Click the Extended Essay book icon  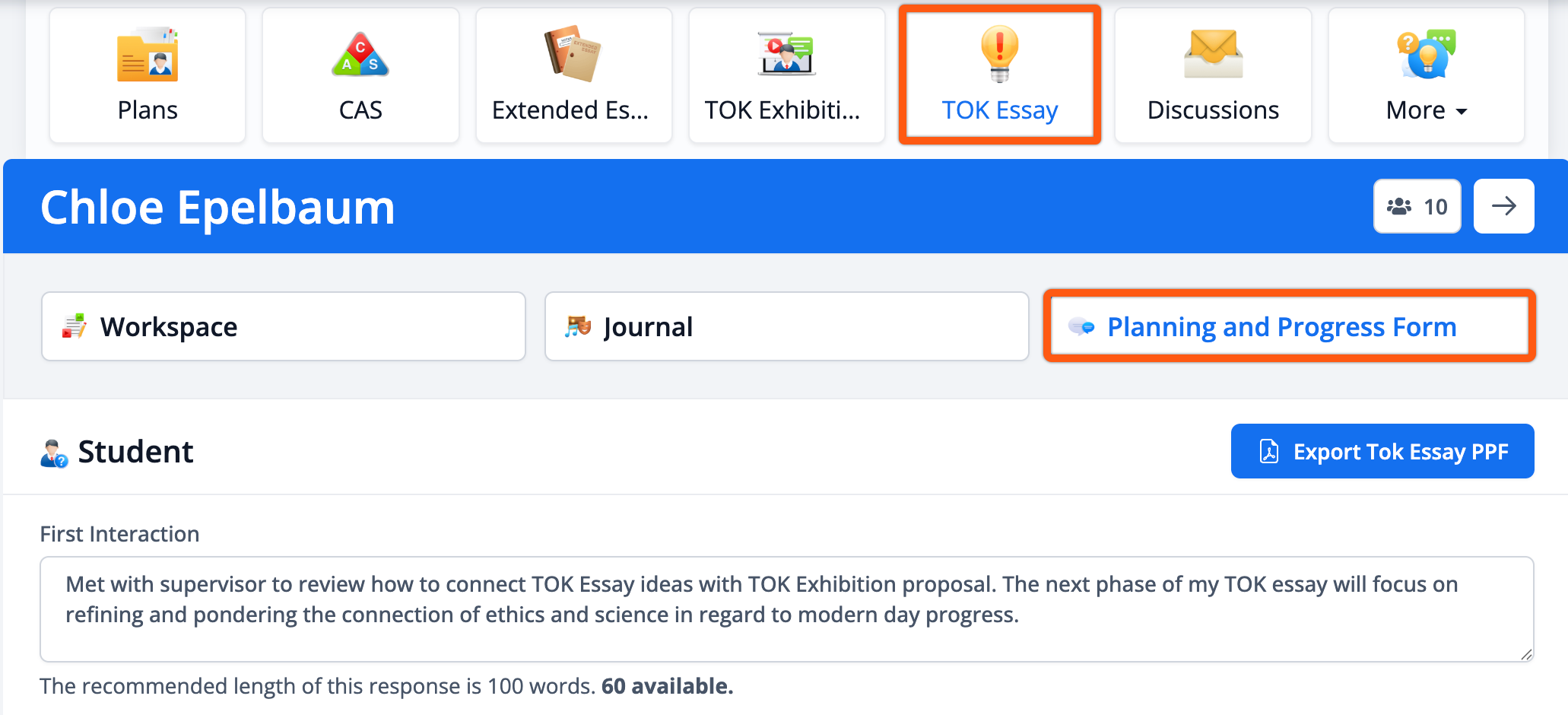point(573,53)
